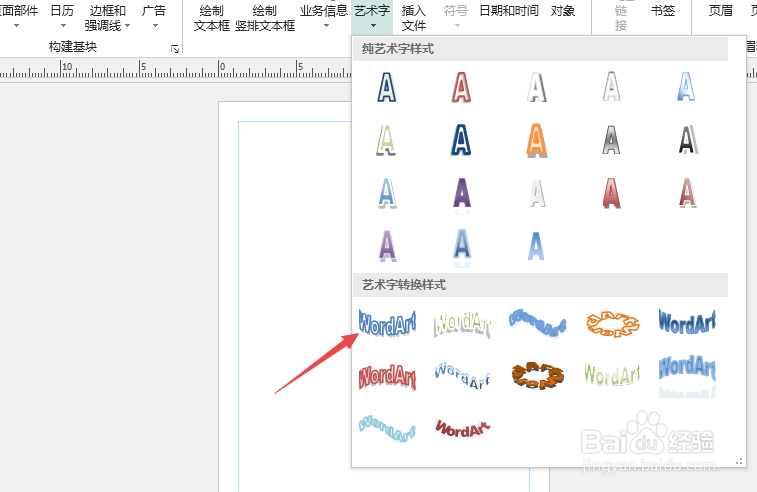This screenshot has width=757, height=492.
Task: Select the blue outlined WordArt transform style
Action: point(387,323)
